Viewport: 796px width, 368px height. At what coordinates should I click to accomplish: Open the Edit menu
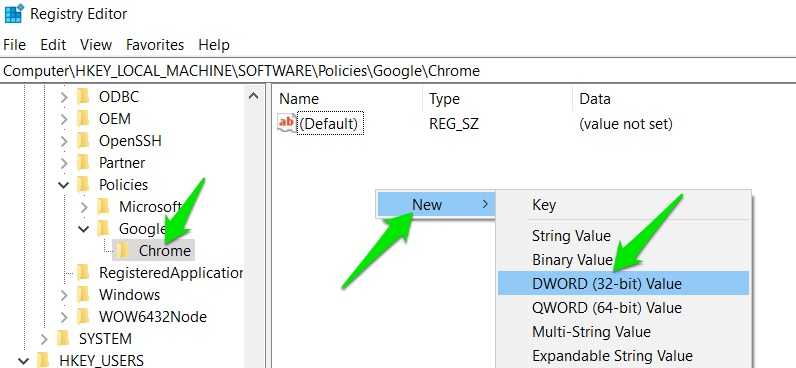(x=53, y=45)
